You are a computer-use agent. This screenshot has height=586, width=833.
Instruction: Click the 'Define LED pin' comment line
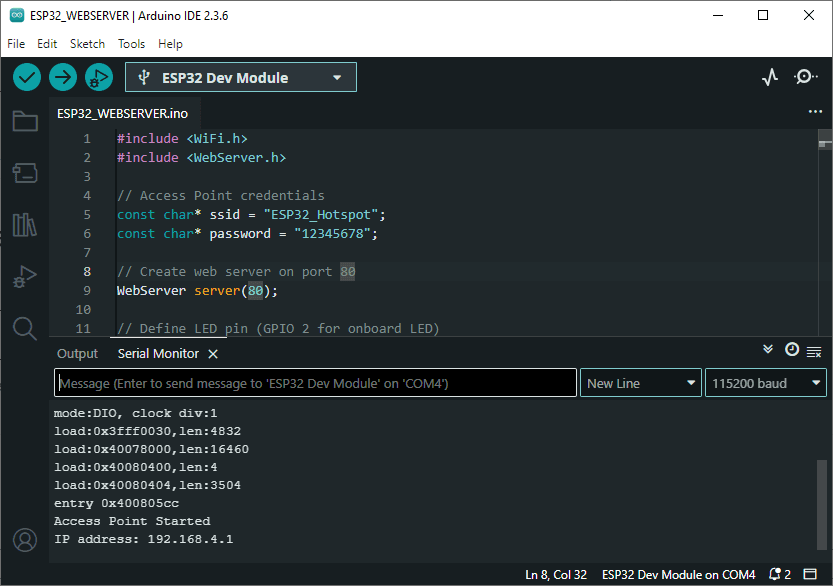(x=278, y=328)
